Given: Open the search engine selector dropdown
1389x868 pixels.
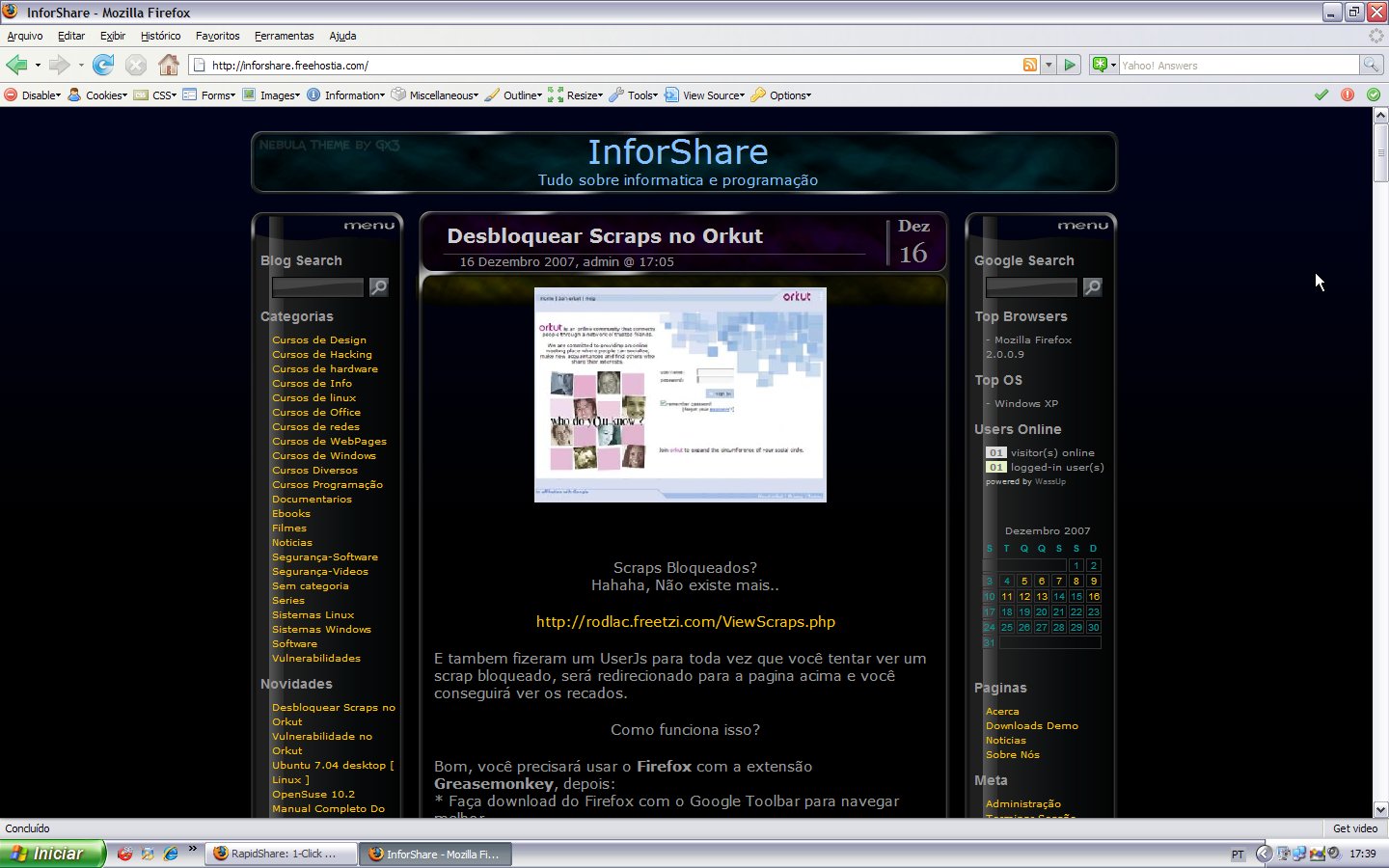Looking at the screenshot, I should pos(1103,65).
